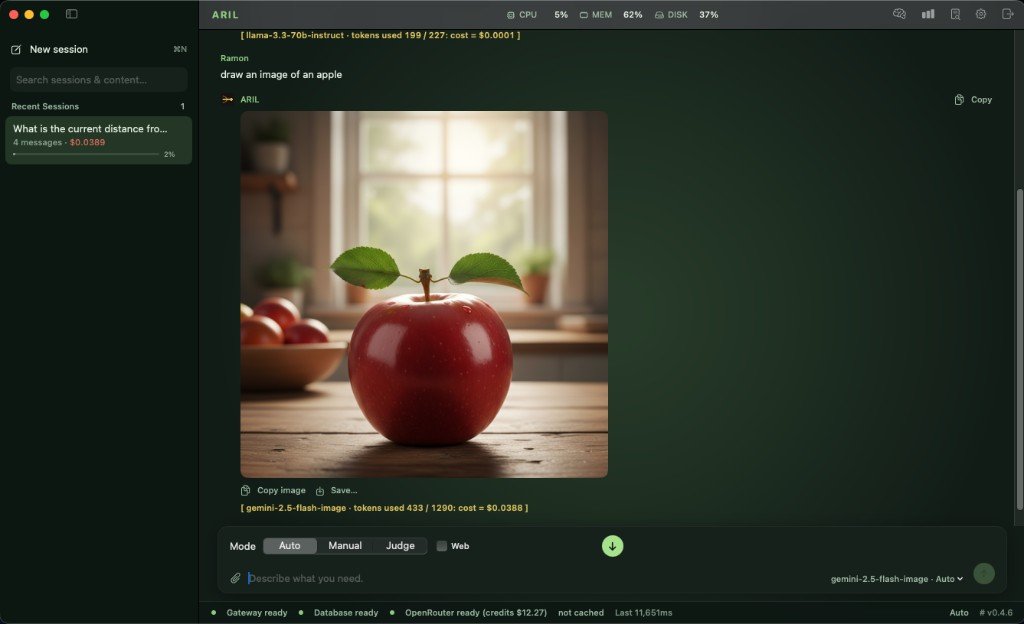Open the bar chart statistics icon
The height and width of the screenshot is (624, 1024).
click(x=928, y=14)
